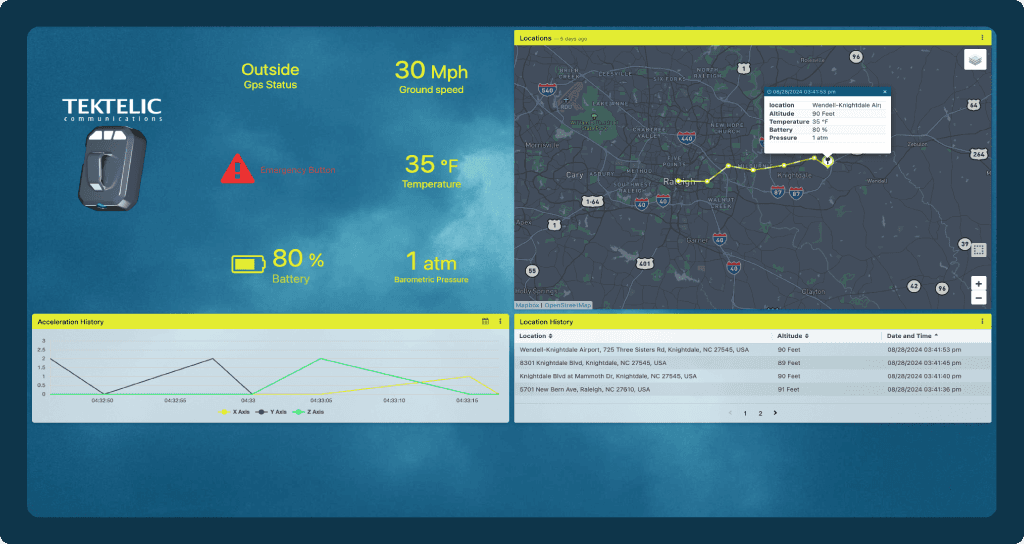This screenshot has height=544, width=1024.
Task: Go to page 1 of Location History
Action: pyautogui.click(x=745, y=413)
